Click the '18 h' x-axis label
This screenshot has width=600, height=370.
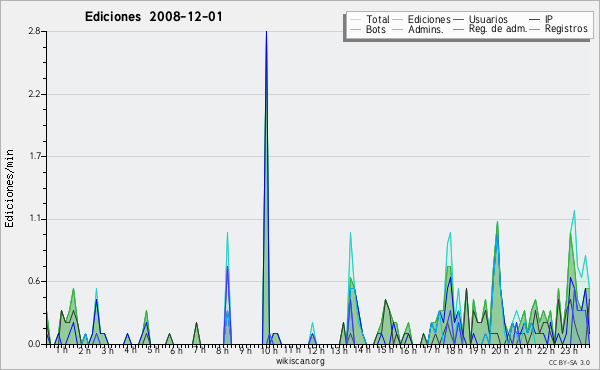[454, 351]
